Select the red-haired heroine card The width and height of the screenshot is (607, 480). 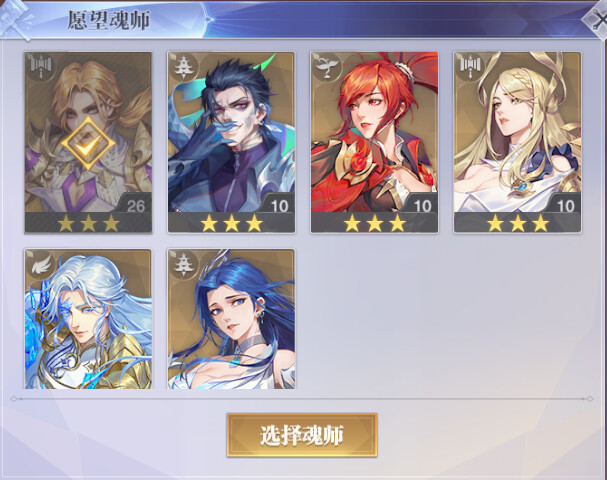pyautogui.click(x=374, y=142)
